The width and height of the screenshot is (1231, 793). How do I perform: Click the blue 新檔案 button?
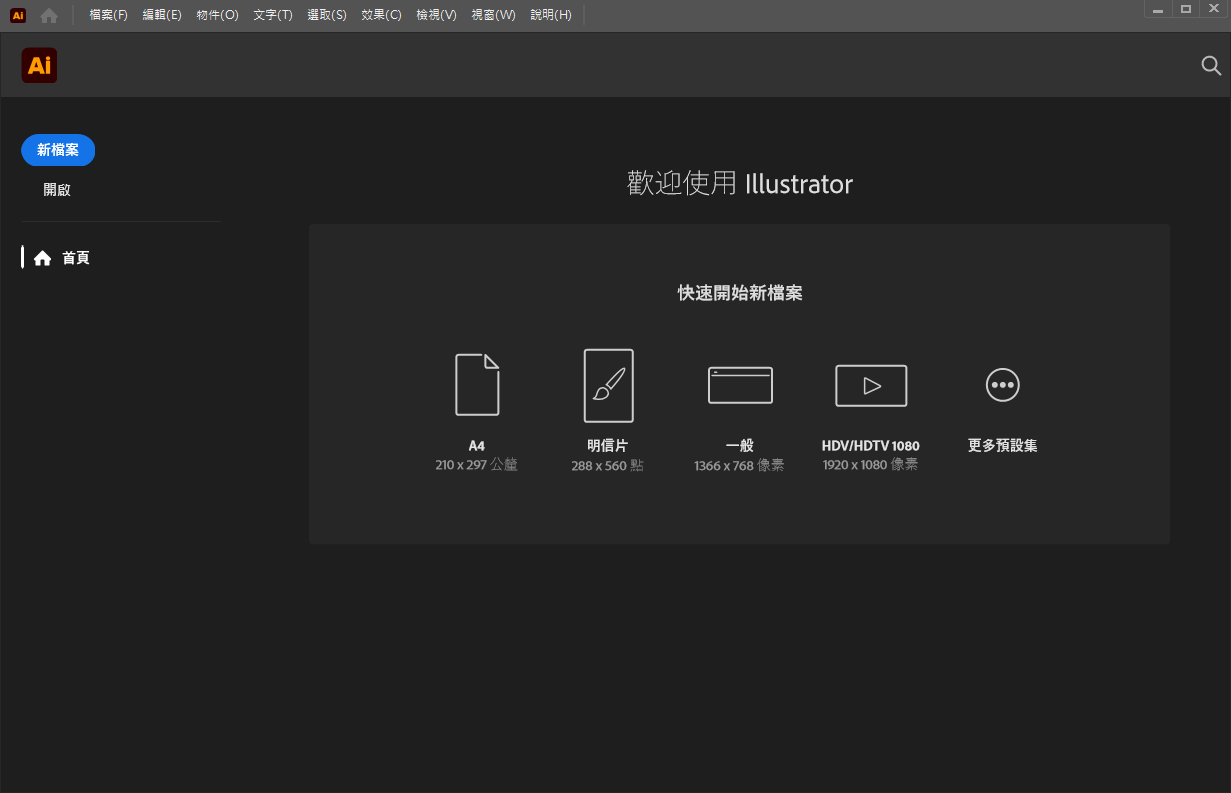tap(58, 150)
